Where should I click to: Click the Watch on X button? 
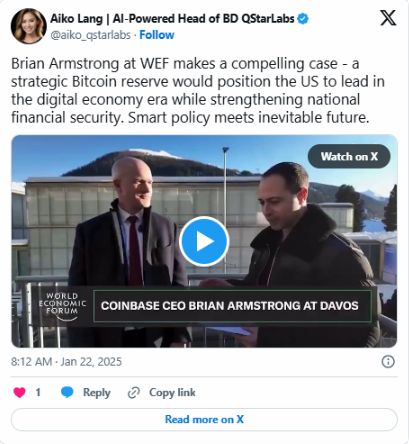coord(349,156)
